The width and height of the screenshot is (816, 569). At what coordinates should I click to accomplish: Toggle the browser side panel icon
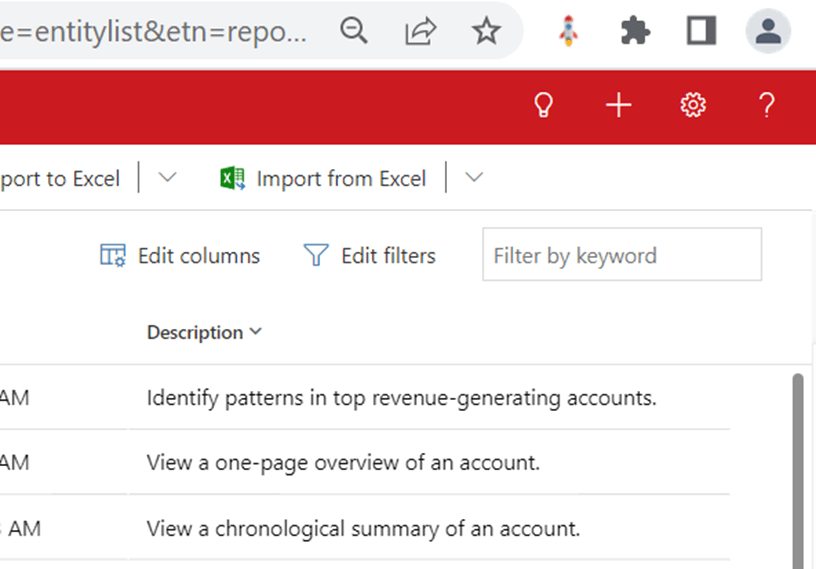click(701, 31)
